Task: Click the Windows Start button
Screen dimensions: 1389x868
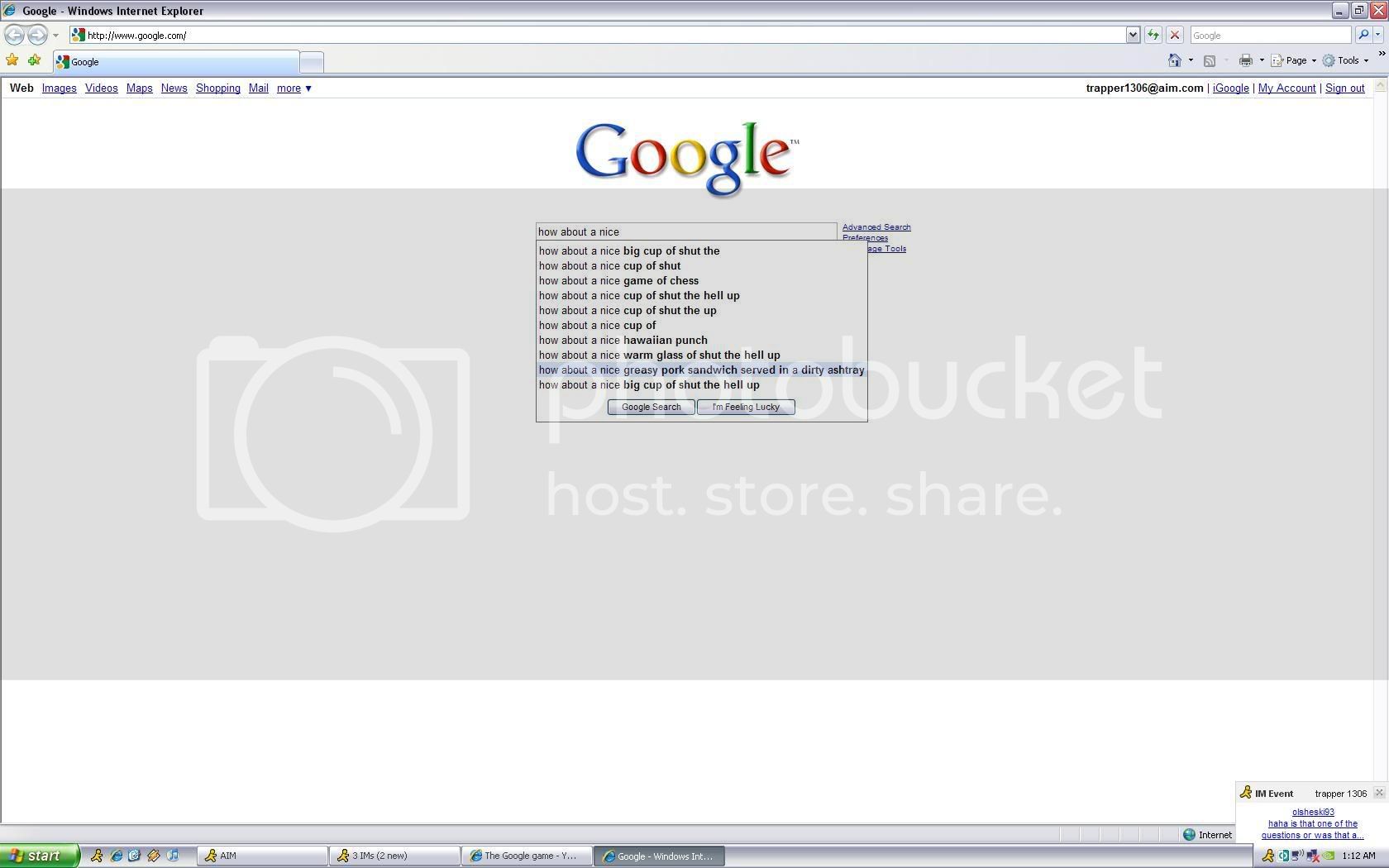Action: [40, 856]
